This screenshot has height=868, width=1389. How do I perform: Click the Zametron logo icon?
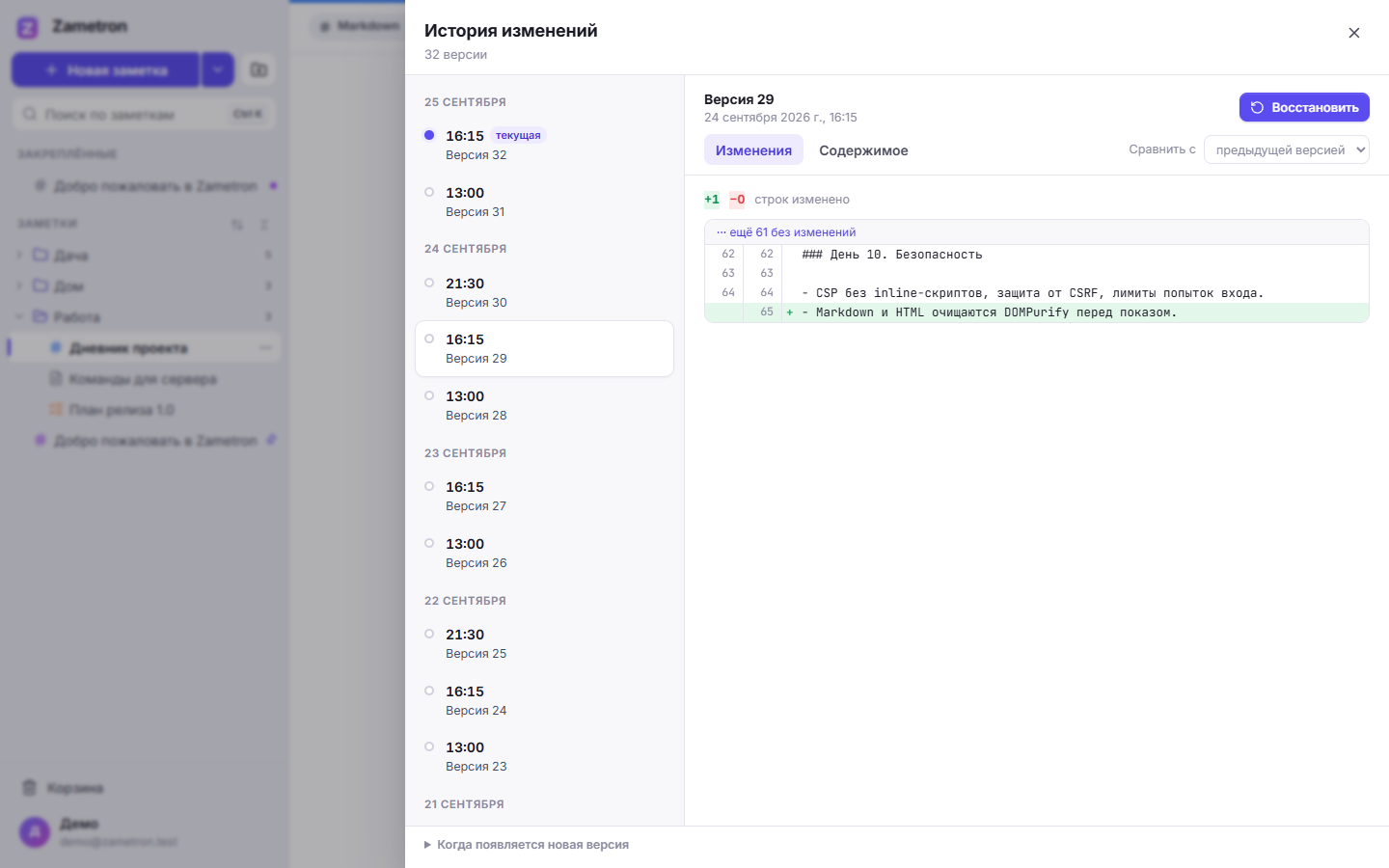28,27
